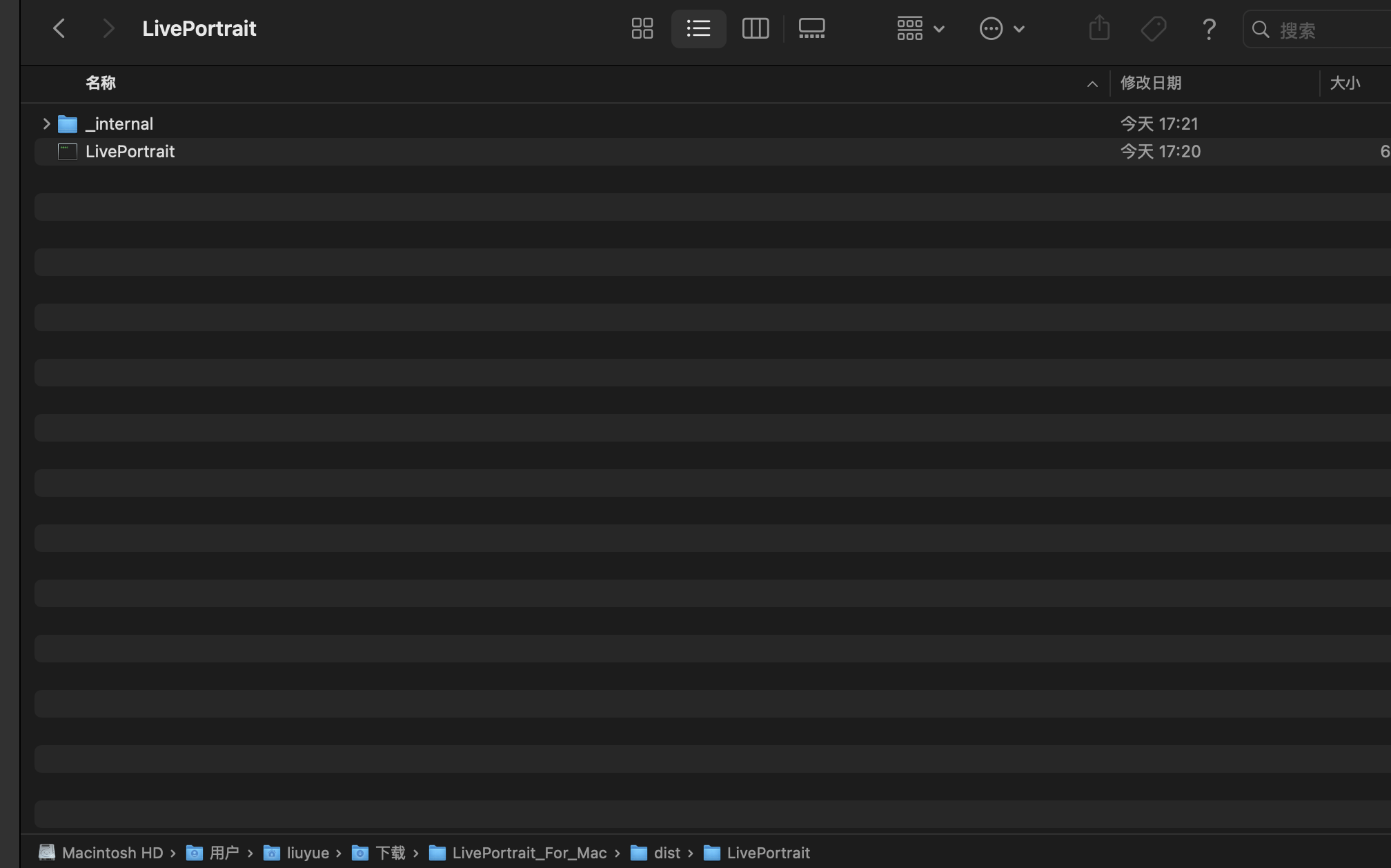Switch to icon grid view

coord(642,28)
